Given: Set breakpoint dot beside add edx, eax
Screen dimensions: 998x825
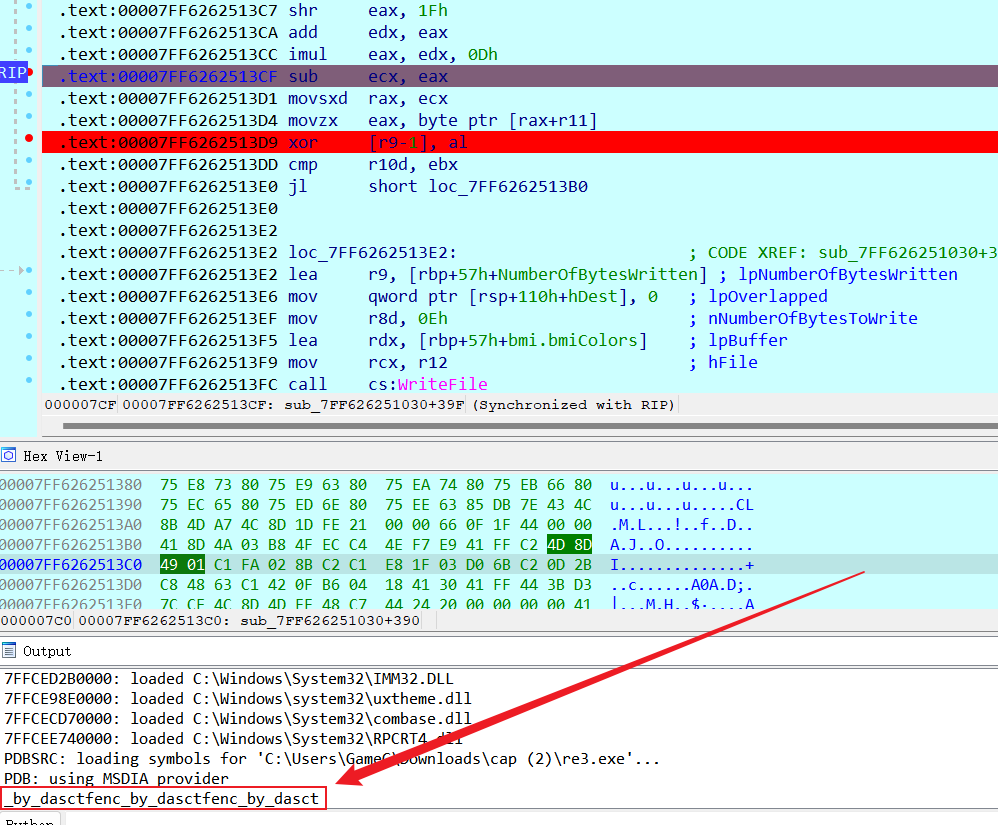Looking at the screenshot, I should point(29,28).
